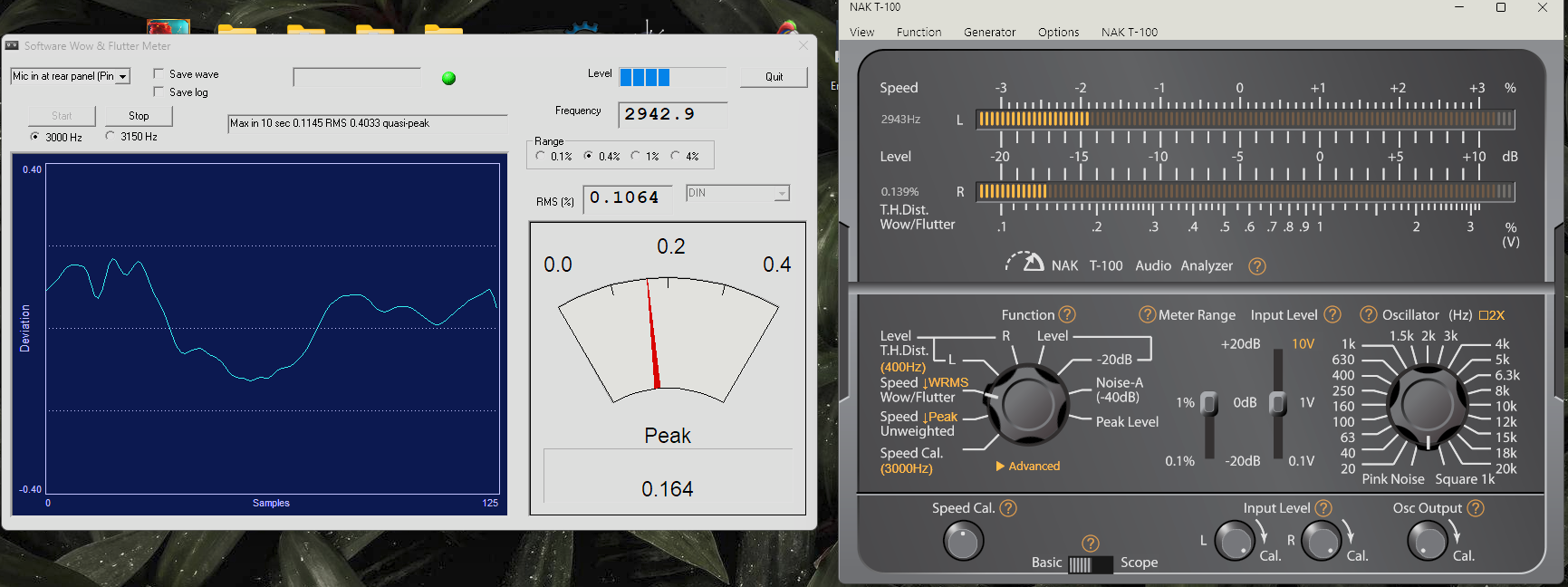
Task: Click help icon after NAK T-100 Audio Analyzer title
Action: click(x=1257, y=266)
